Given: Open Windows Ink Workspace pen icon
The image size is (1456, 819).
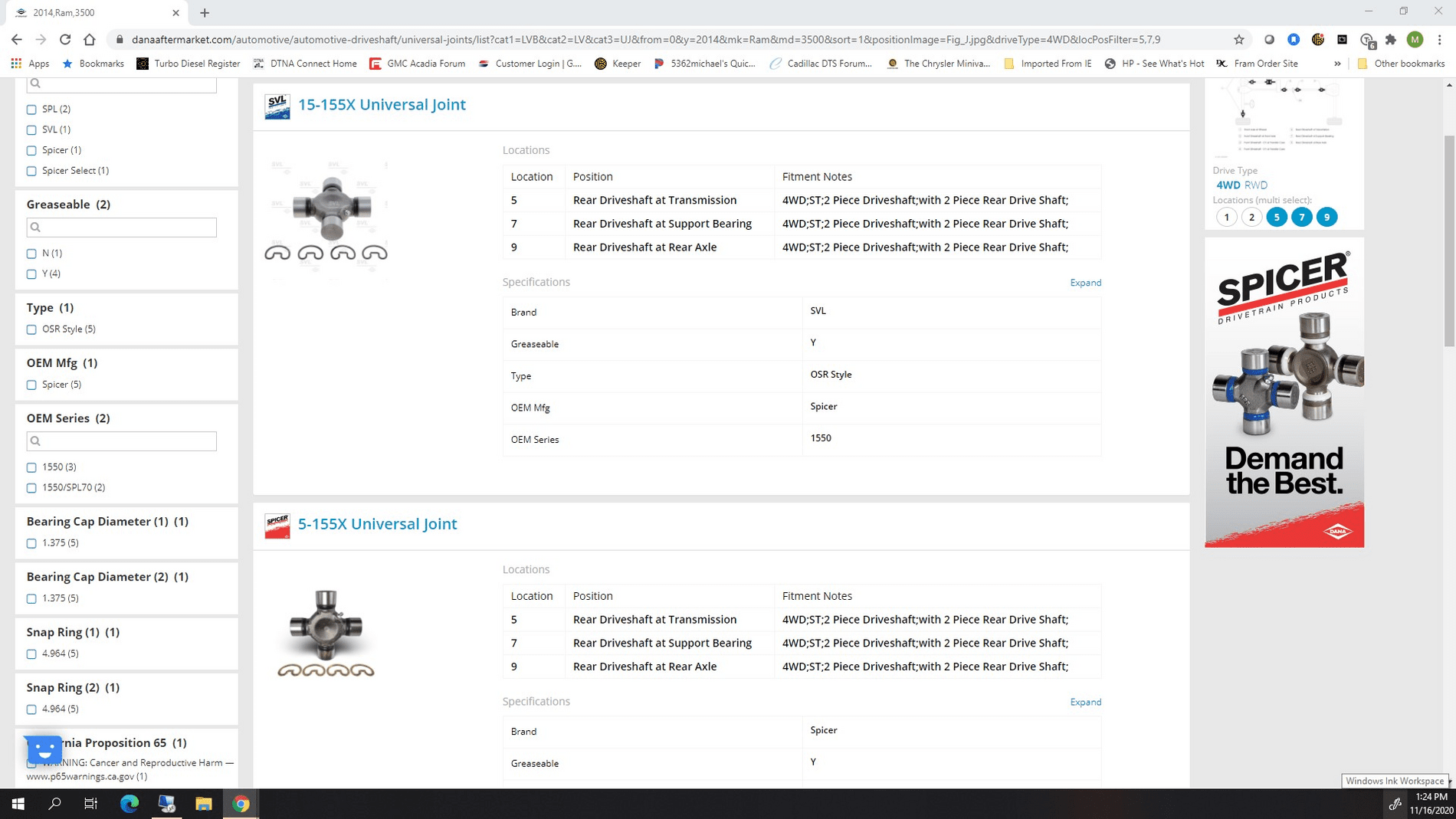Looking at the screenshot, I should [1395, 804].
